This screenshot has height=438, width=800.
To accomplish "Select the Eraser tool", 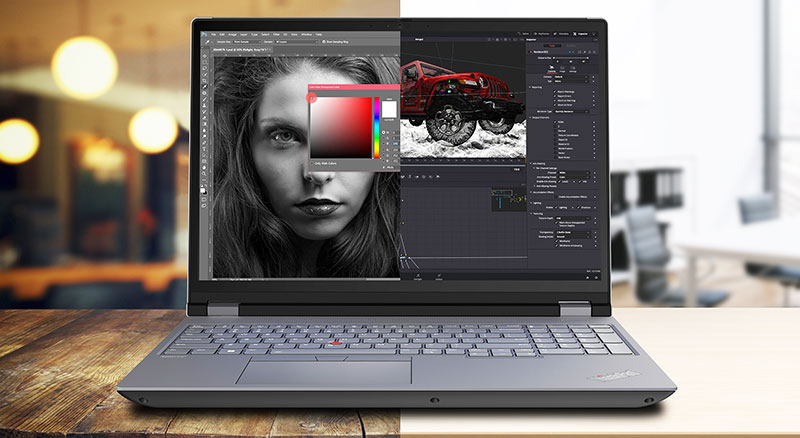I will pos(205,118).
